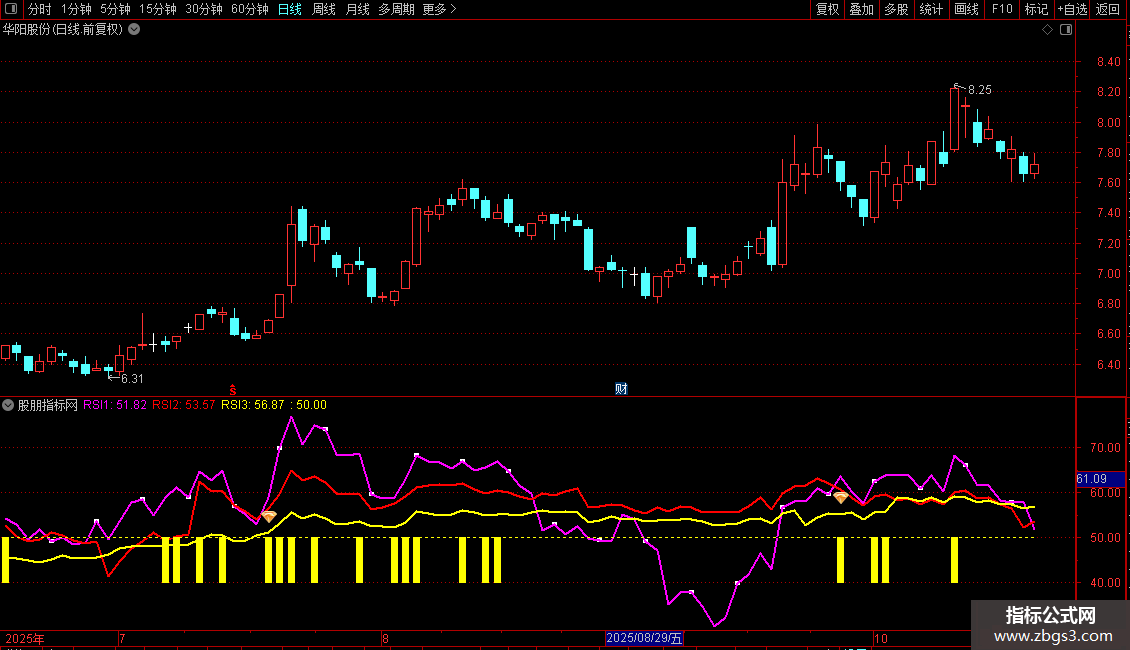The width and height of the screenshot is (1130, 650).
Task: Click the 8.25 high price label
Action: point(979,90)
